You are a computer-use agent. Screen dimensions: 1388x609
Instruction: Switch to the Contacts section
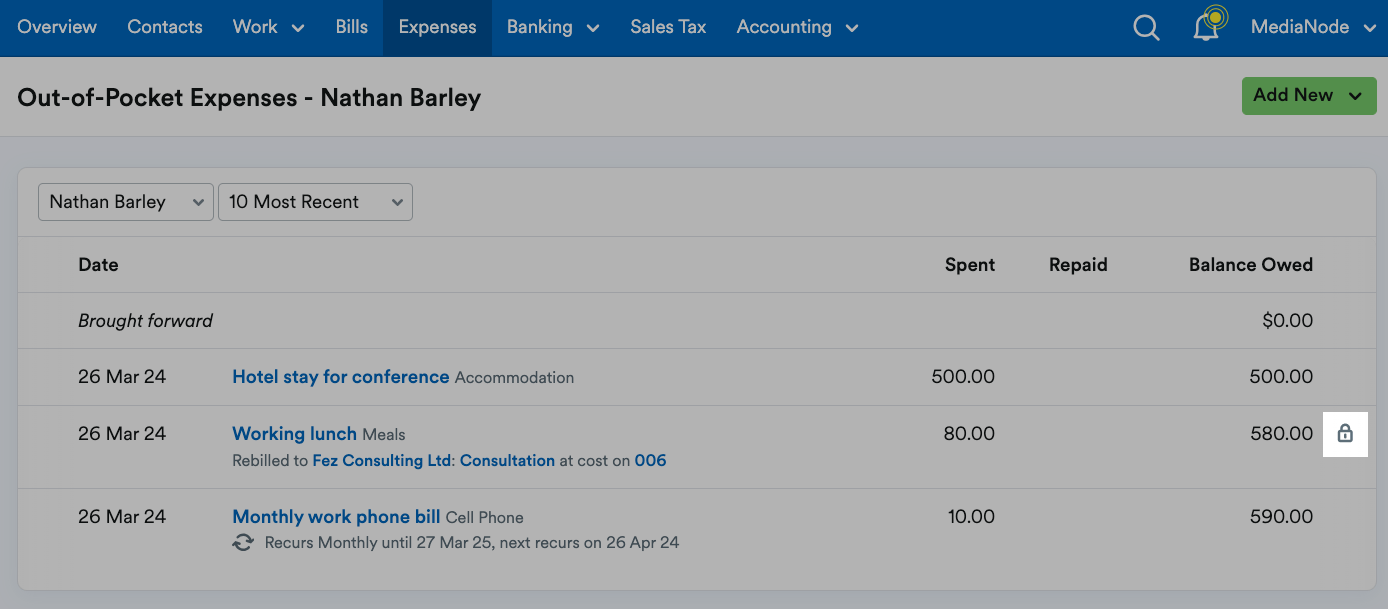click(x=164, y=27)
